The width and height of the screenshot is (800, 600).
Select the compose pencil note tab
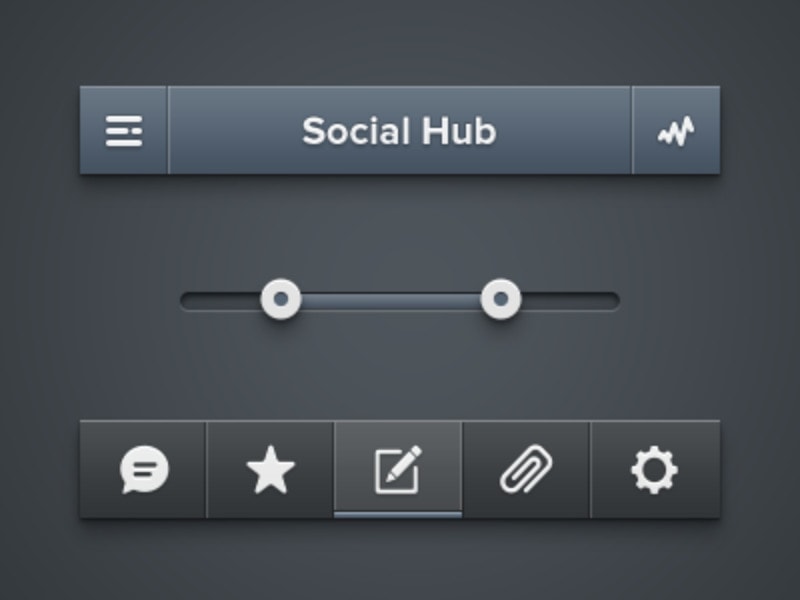398,469
